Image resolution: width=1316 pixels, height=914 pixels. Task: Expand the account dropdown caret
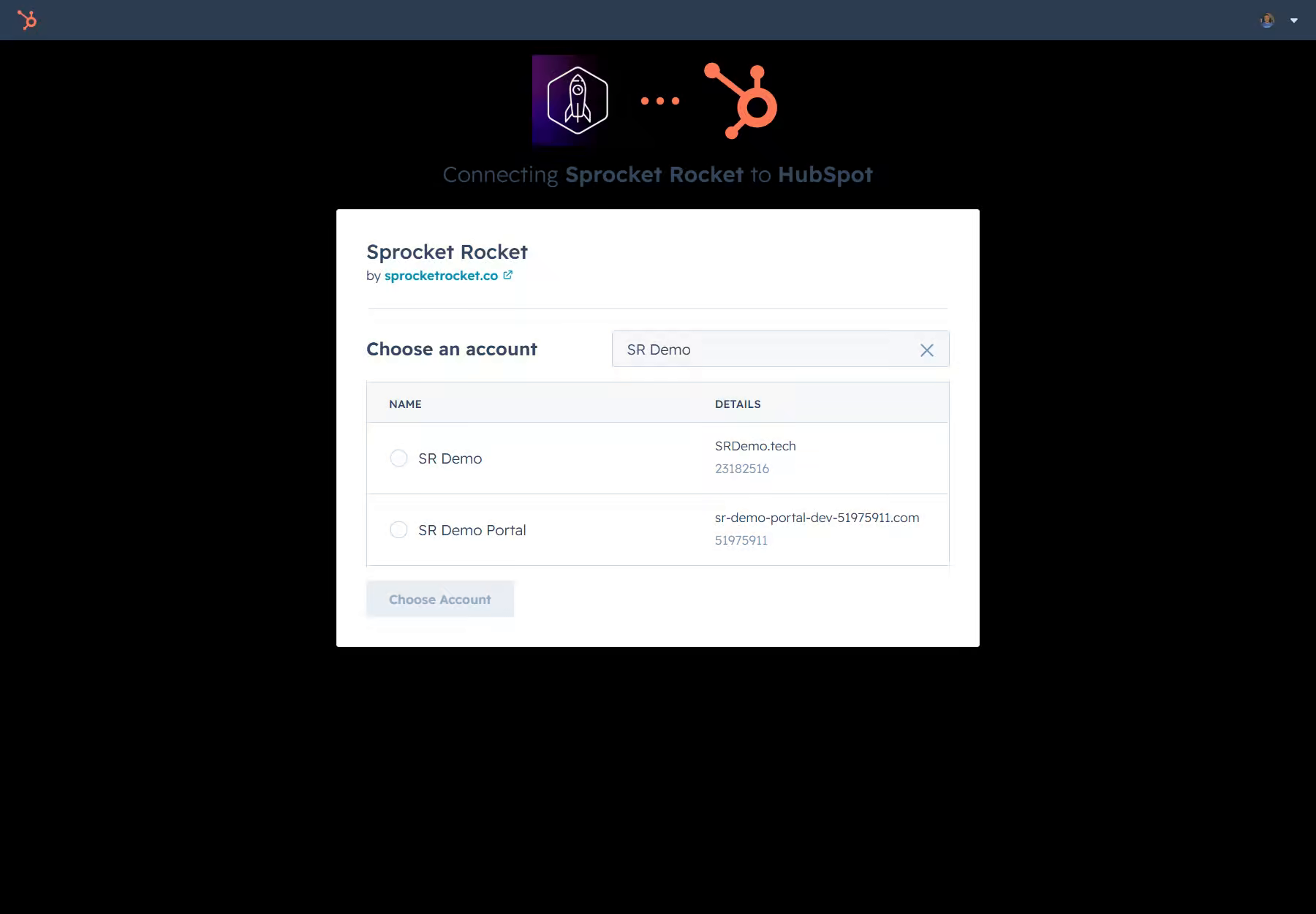point(1294,20)
